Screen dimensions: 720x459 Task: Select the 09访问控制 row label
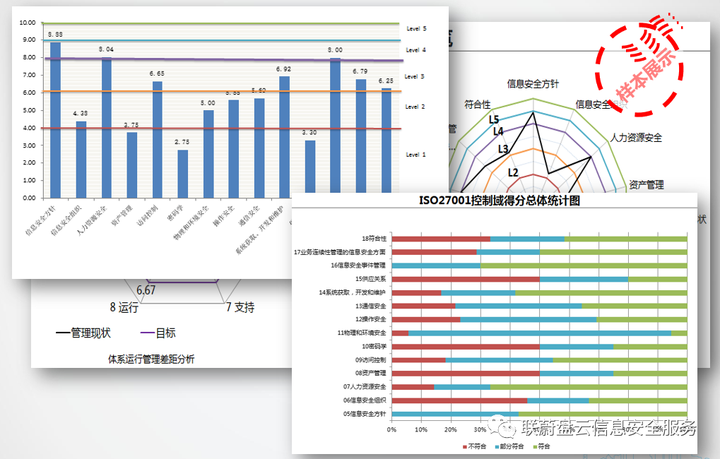pos(371,360)
